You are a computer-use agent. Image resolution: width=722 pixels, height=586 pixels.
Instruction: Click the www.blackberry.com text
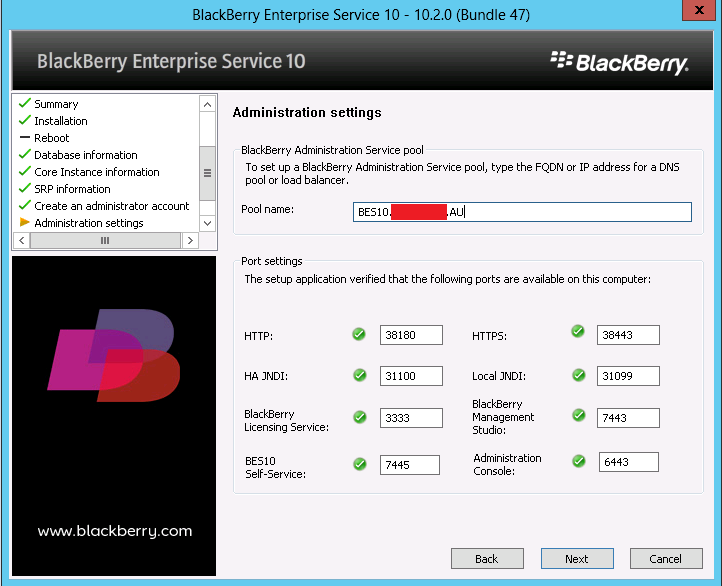click(115, 531)
